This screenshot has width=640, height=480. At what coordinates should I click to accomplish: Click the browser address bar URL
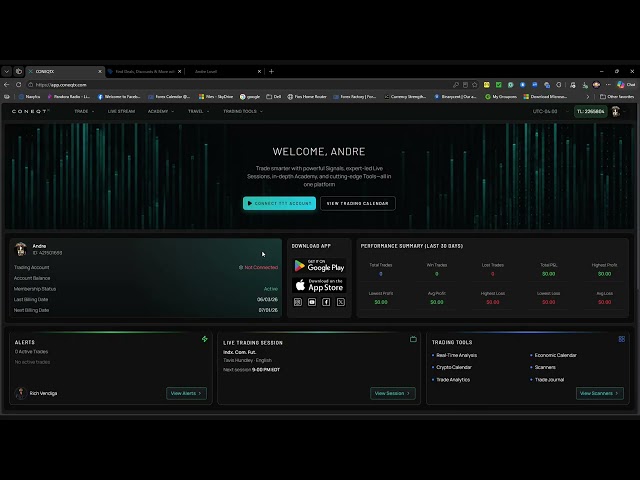pyautogui.click(x=61, y=85)
